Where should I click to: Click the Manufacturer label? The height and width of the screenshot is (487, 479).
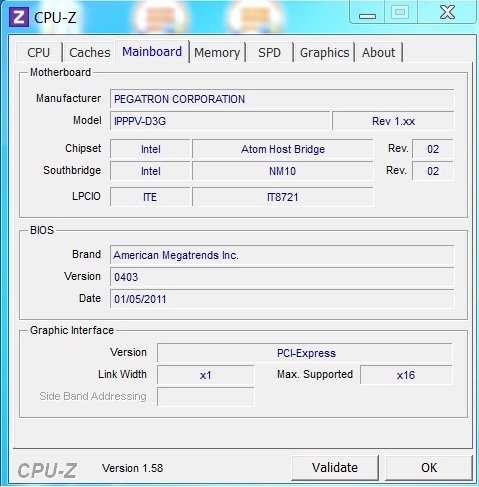(x=68, y=98)
